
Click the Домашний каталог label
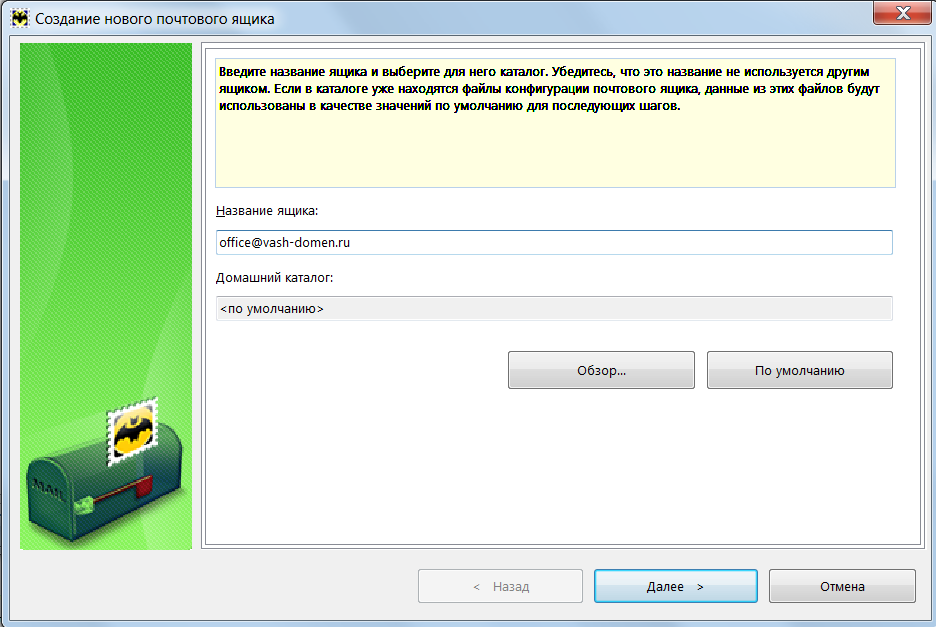point(274,277)
